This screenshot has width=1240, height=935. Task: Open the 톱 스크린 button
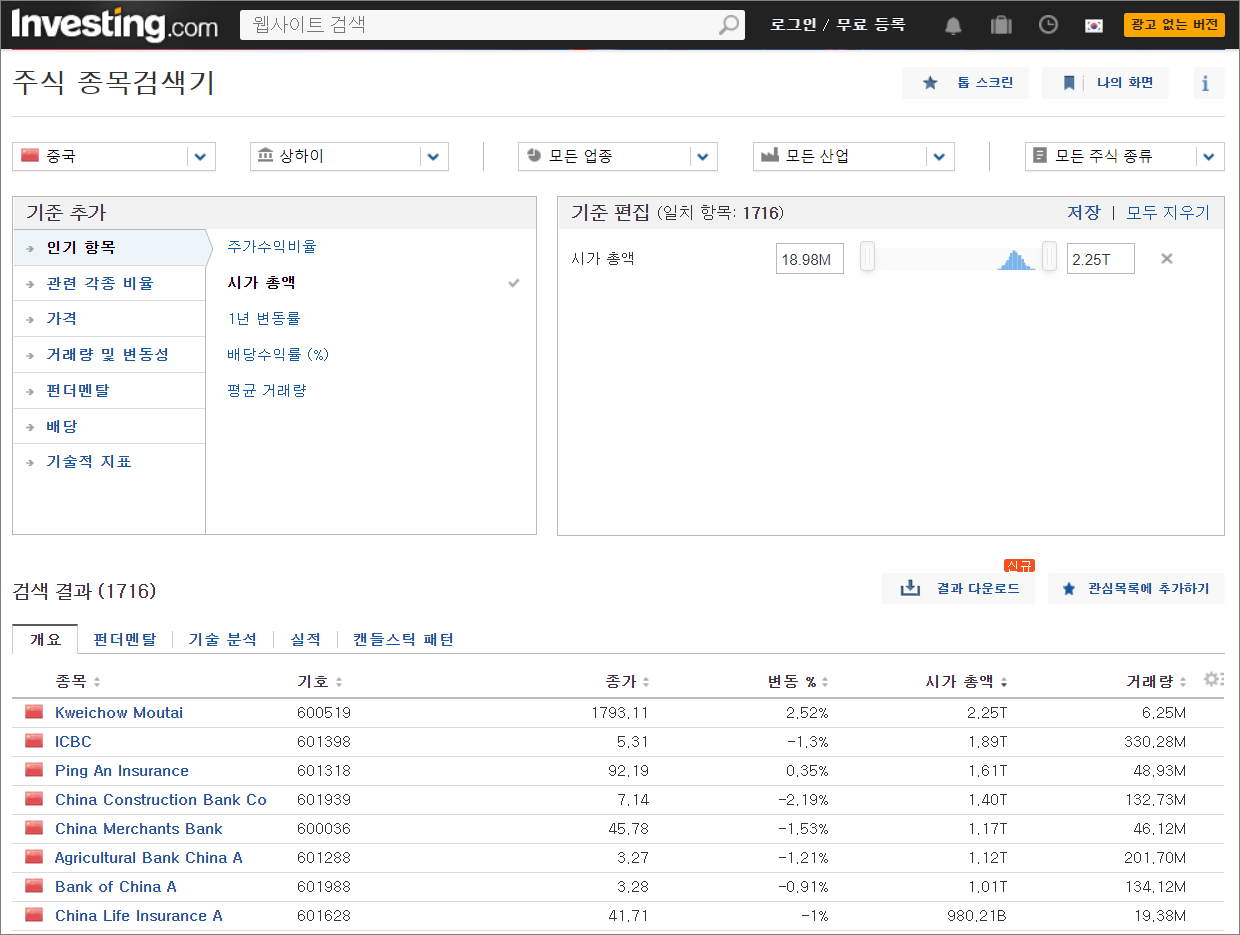(x=965, y=83)
